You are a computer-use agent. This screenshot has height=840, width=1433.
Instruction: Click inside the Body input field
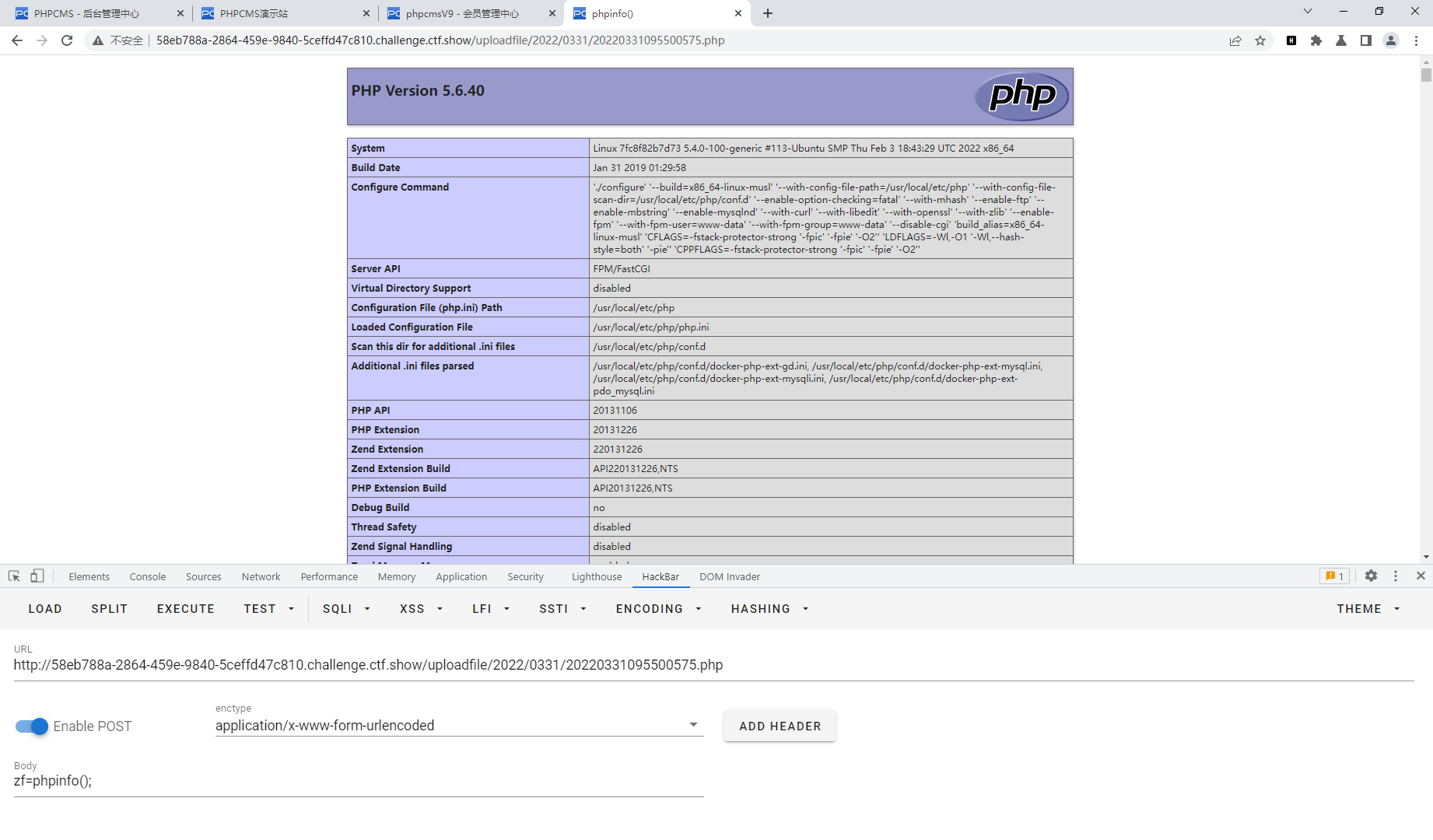click(311, 781)
